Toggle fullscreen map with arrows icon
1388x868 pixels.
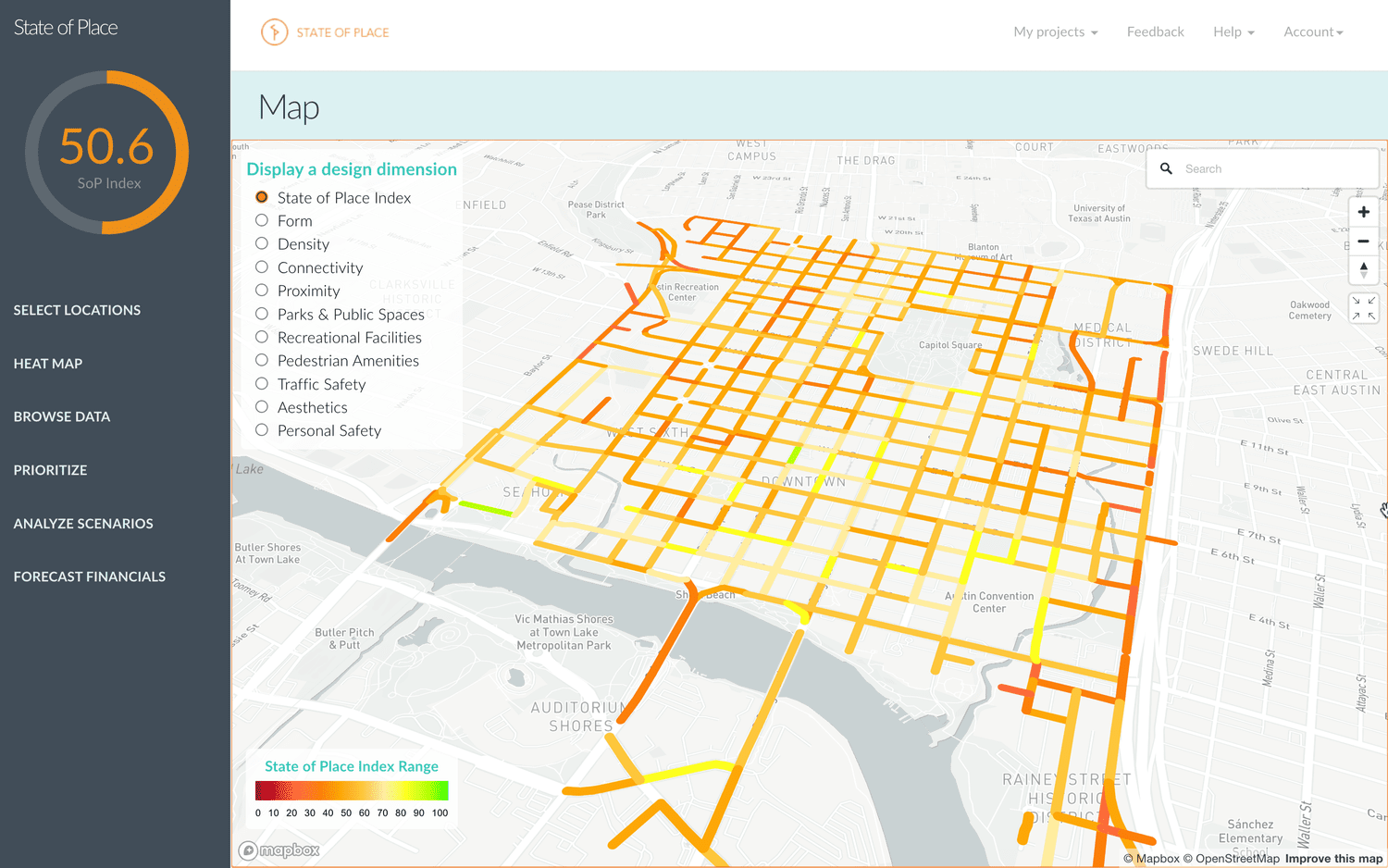tap(1363, 309)
